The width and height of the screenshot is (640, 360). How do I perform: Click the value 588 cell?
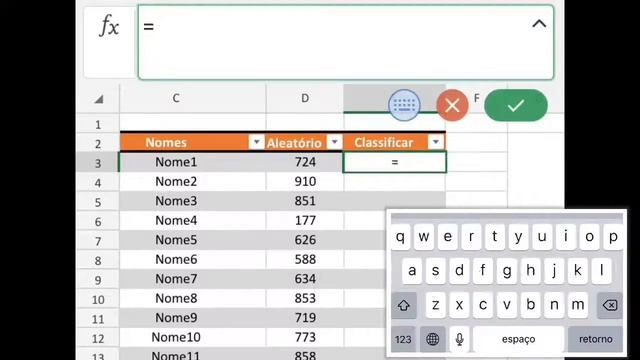click(305, 260)
